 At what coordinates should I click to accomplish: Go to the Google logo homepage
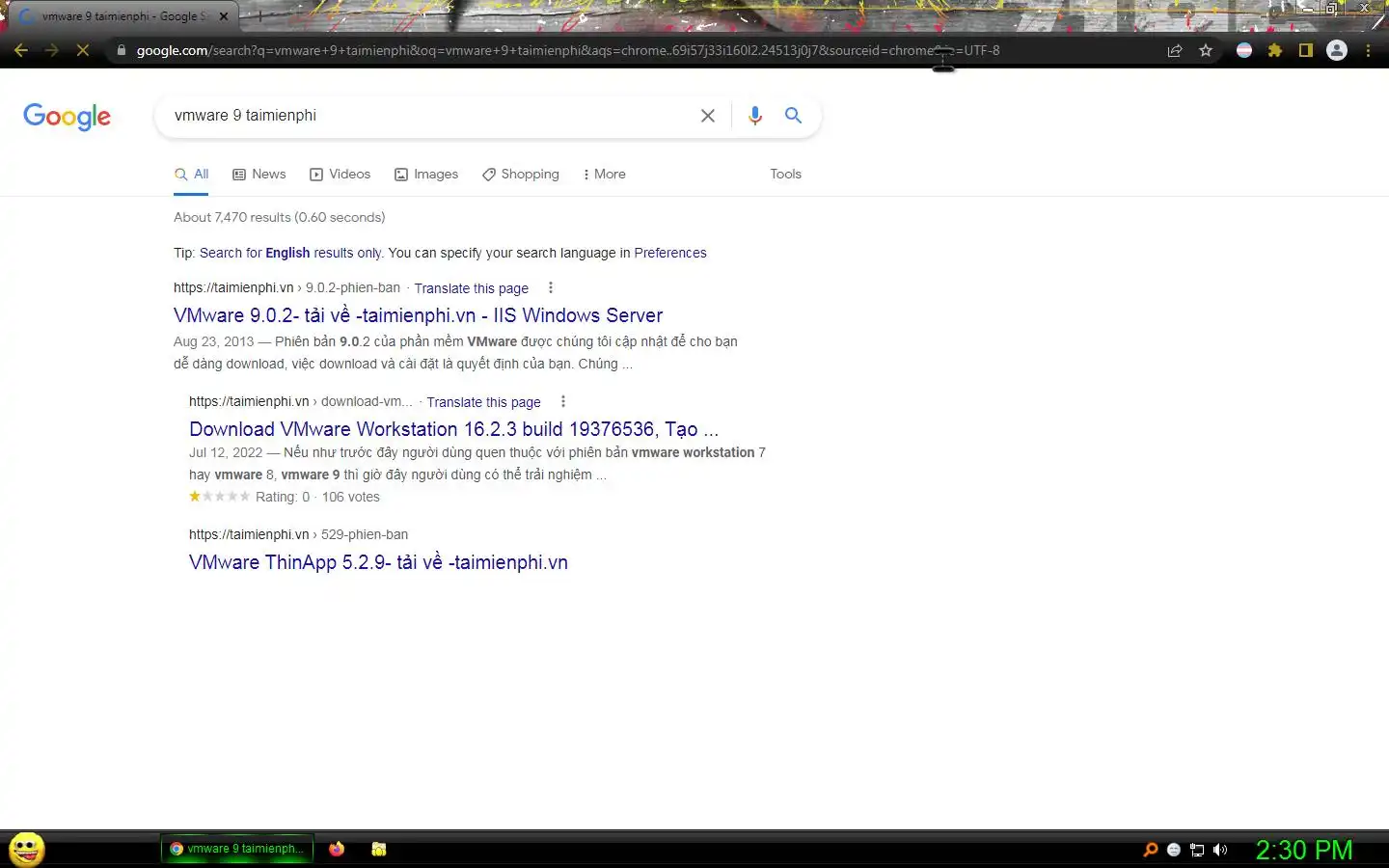click(x=67, y=117)
